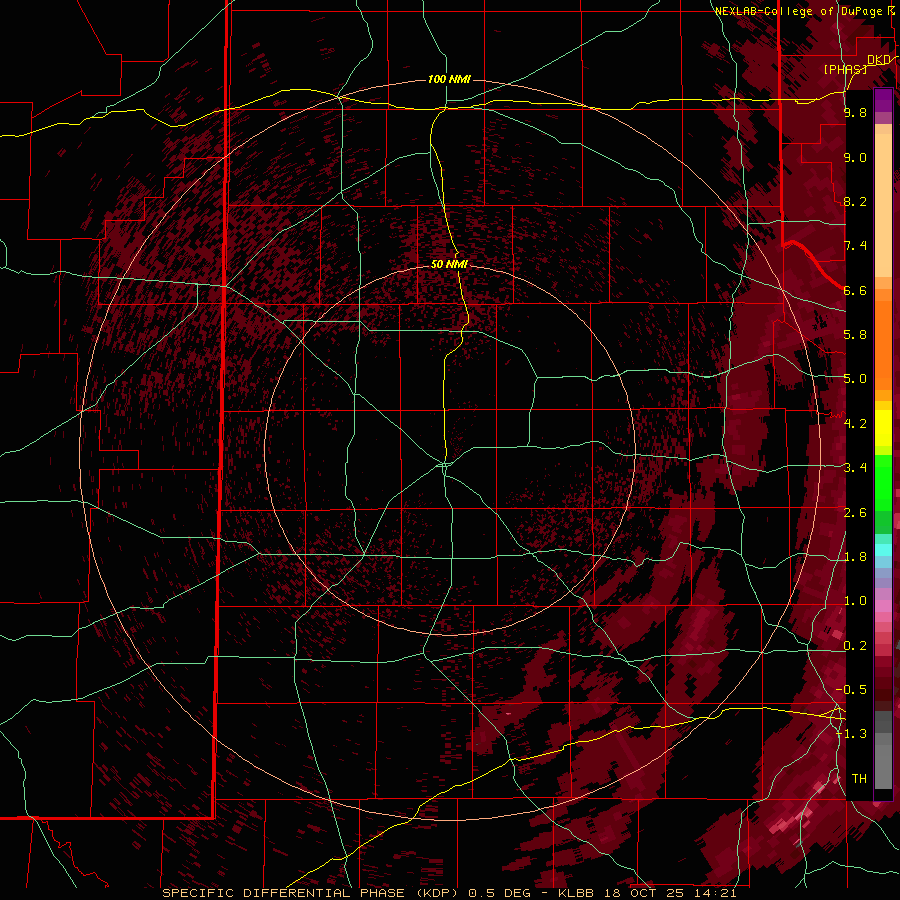The image size is (900, 900).
Task: Click the 50 NMI range ring label
Action: click(x=449, y=264)
